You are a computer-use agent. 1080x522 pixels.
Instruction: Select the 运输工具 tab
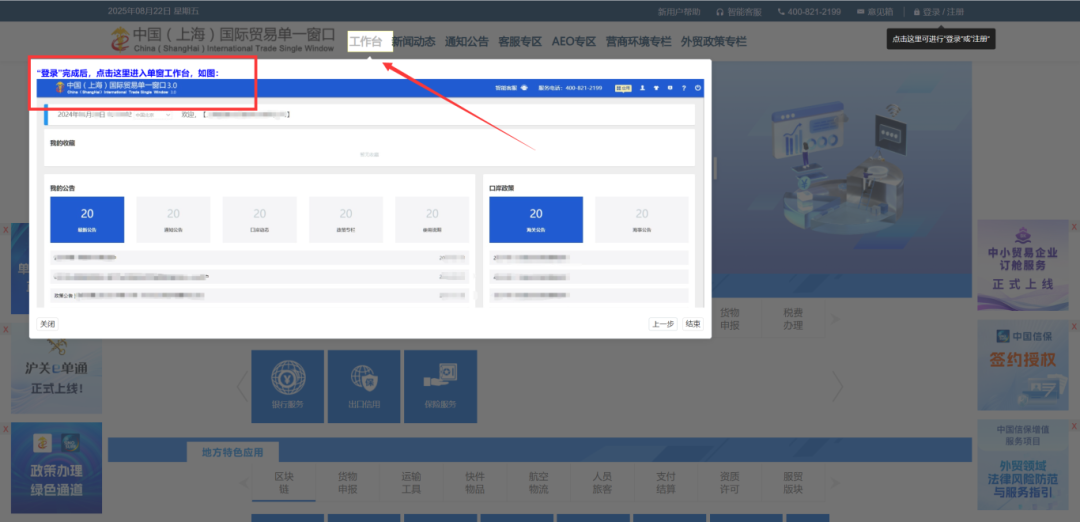click(411, 482)
